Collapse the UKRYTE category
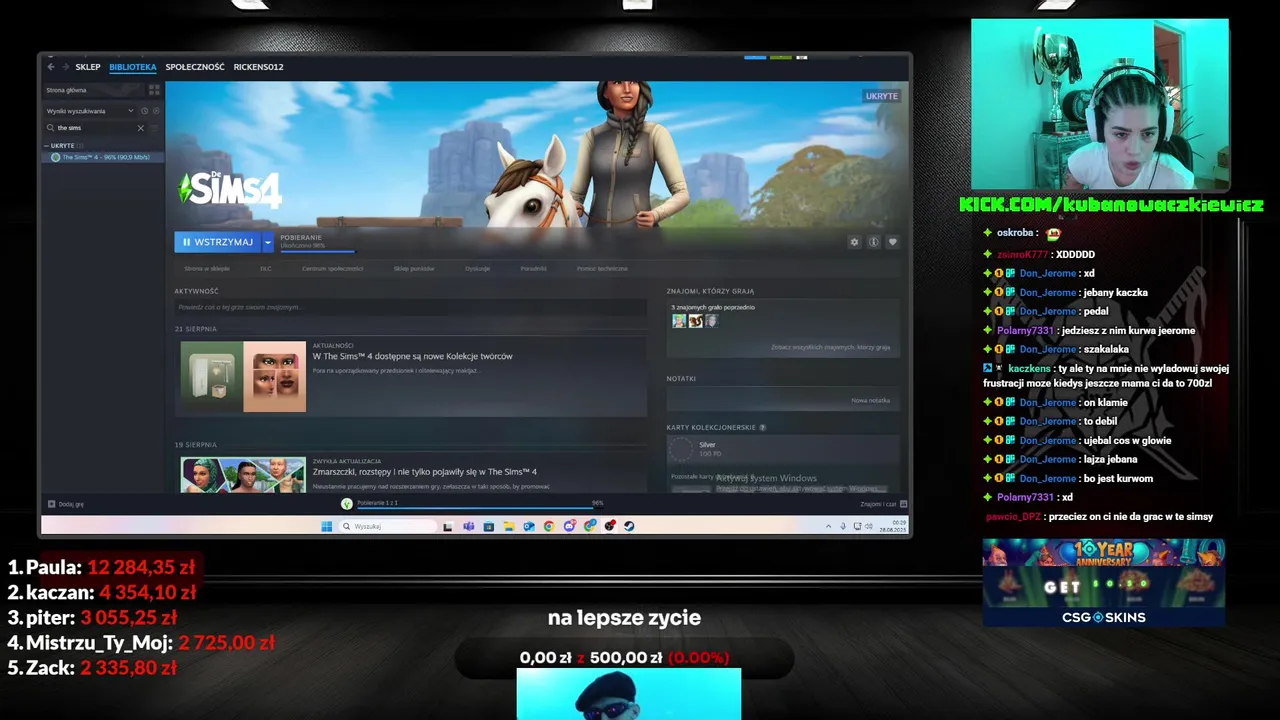The width and height of the screenshot is (1280, 720). tap(62, 146)
